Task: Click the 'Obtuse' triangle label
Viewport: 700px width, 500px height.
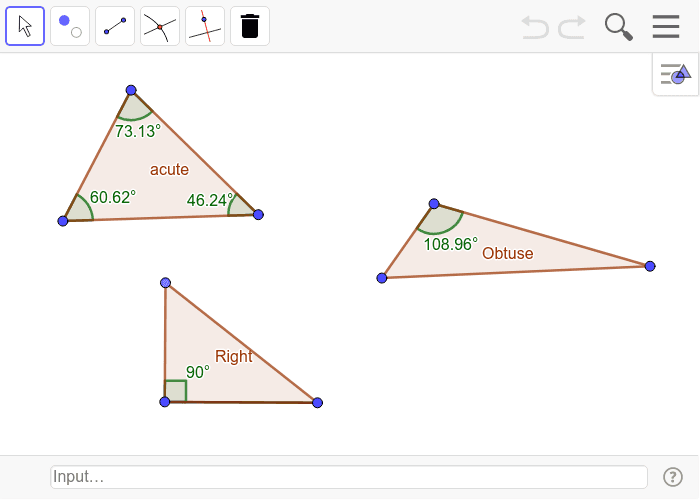Action: pyautogui.click(x=508, y=254)
